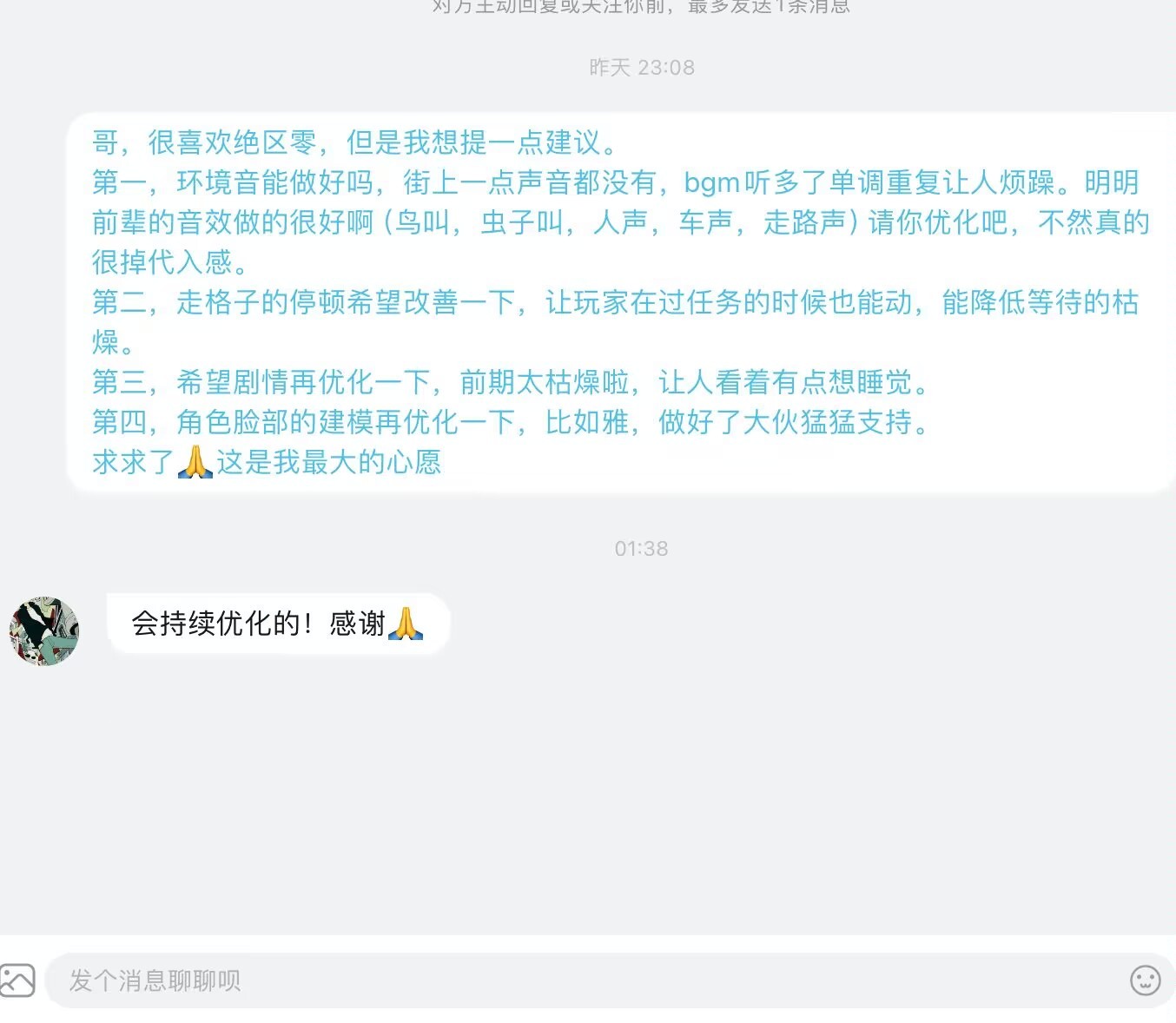Click the 01:38 timestamp
Screen dimensions: 1176x1023
coord(642,549)
